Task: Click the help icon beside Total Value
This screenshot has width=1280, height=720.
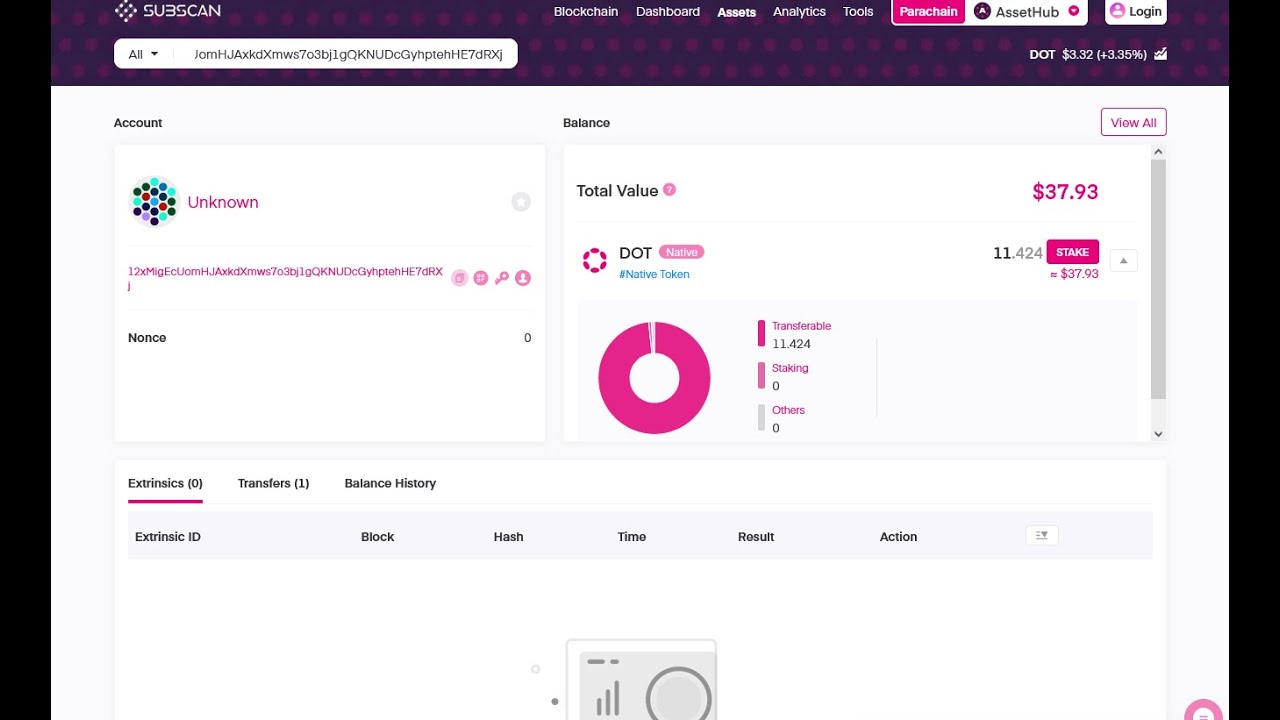Action: coord(669,189)
